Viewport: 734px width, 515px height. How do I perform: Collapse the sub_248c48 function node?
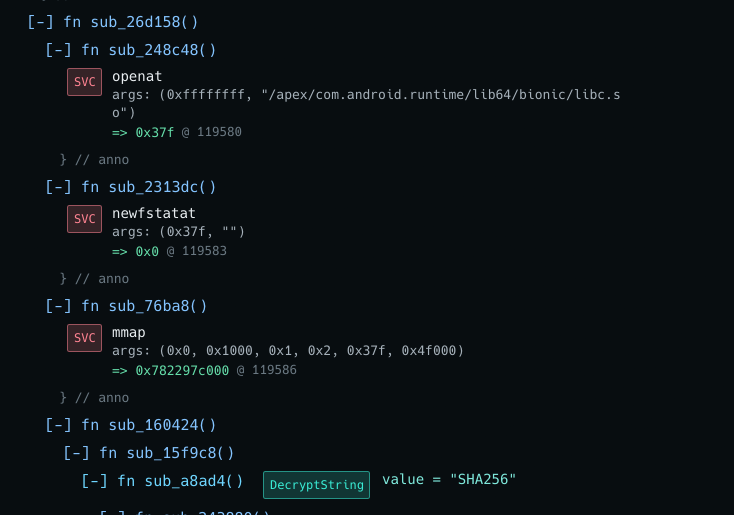58,50
